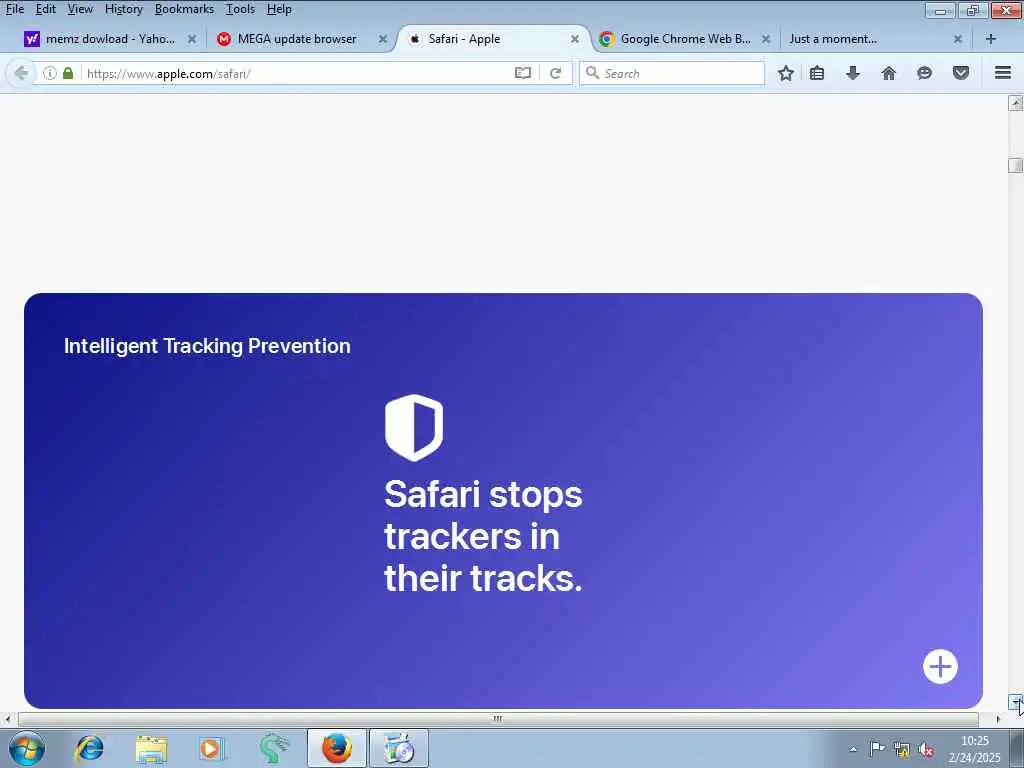The width and height of the screenshot is (1024, 768).
Task: Open the File menu
Action: pyautogui.click(x=14, y=9)
